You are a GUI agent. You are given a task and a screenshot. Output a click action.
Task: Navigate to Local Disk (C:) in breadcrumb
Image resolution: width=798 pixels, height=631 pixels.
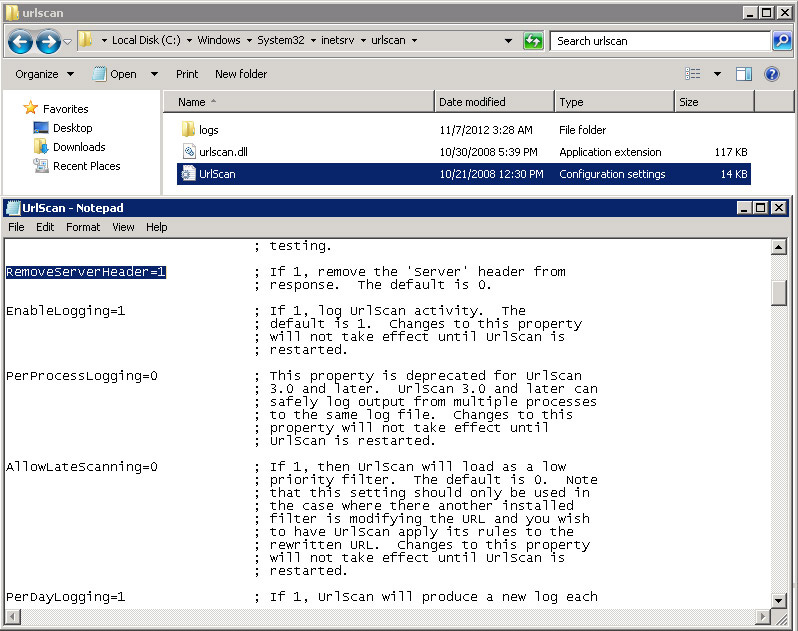(x=146, y=40)
